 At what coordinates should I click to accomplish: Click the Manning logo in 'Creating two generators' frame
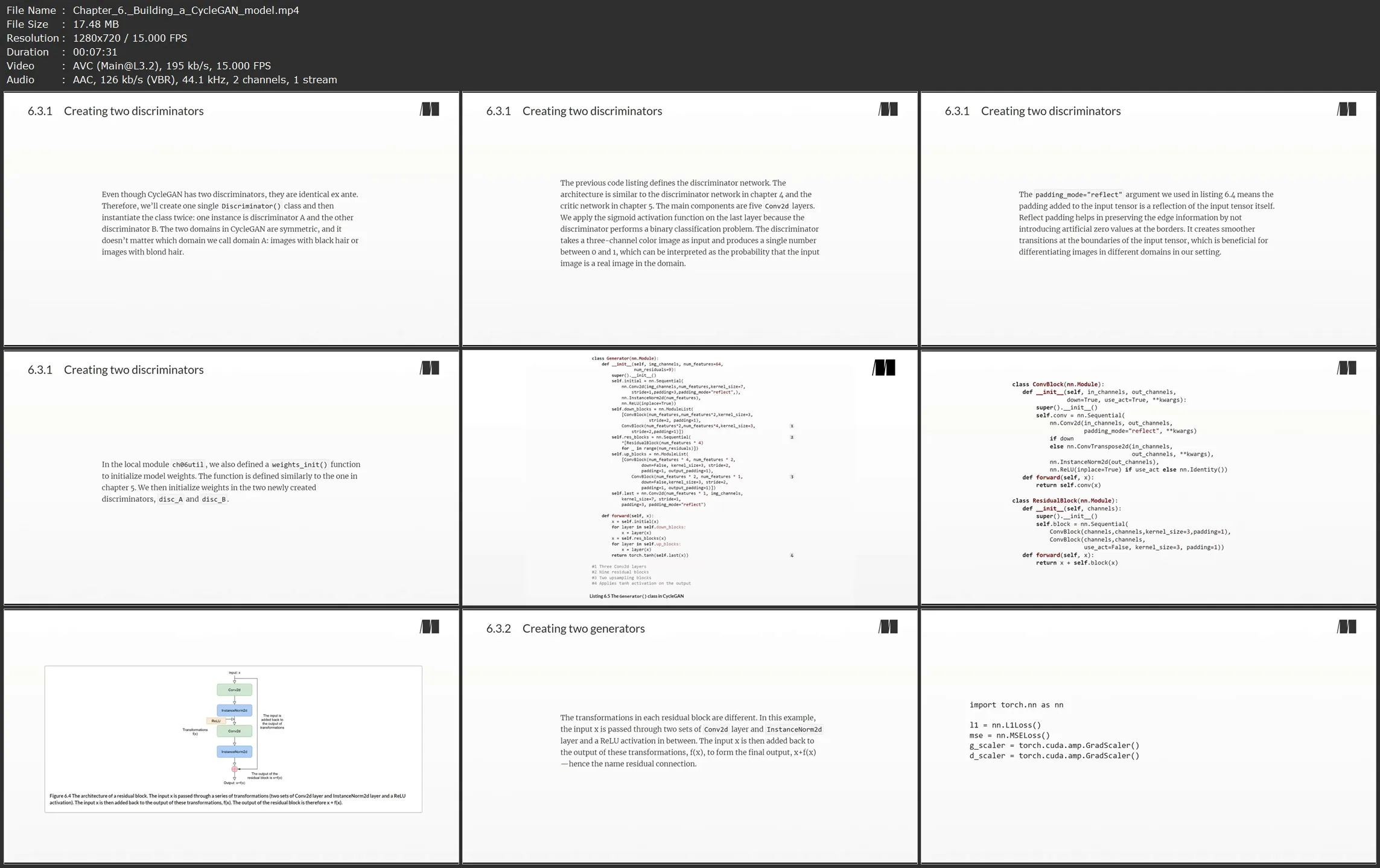tap(888, 627)
